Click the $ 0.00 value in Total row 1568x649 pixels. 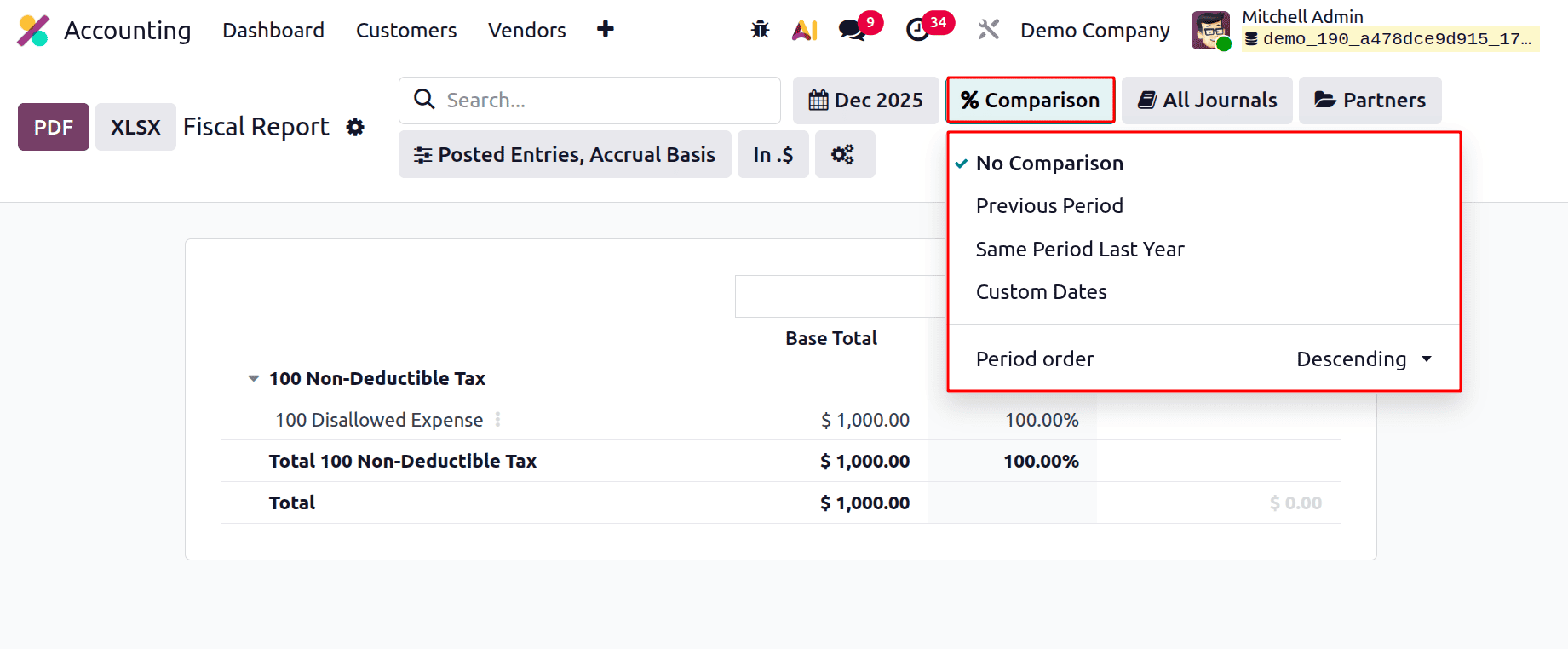[x=1295, y=503]
